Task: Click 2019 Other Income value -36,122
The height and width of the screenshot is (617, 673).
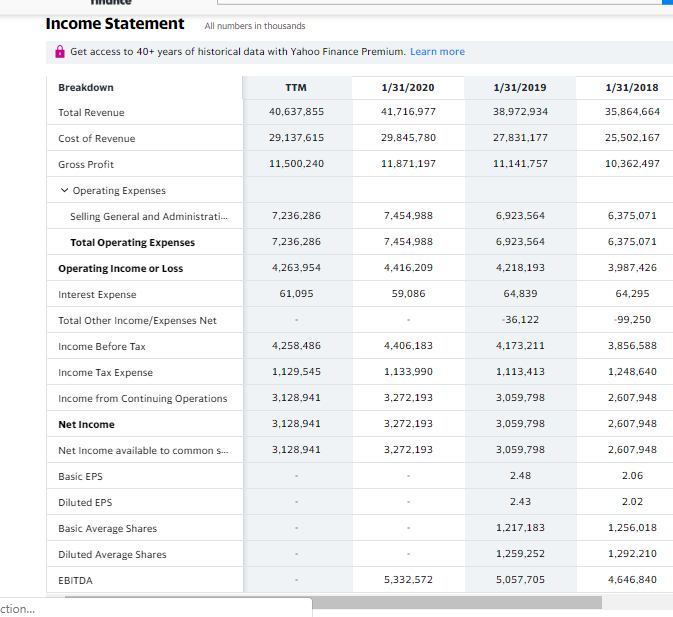Action: (520, 320)
